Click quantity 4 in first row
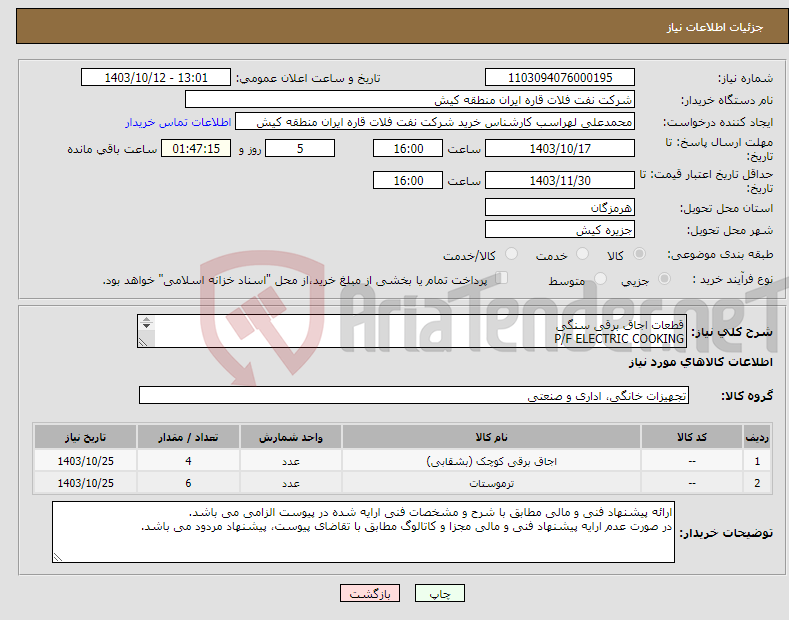The width and height of the screenshot is (789, 620). pos(188,461)
